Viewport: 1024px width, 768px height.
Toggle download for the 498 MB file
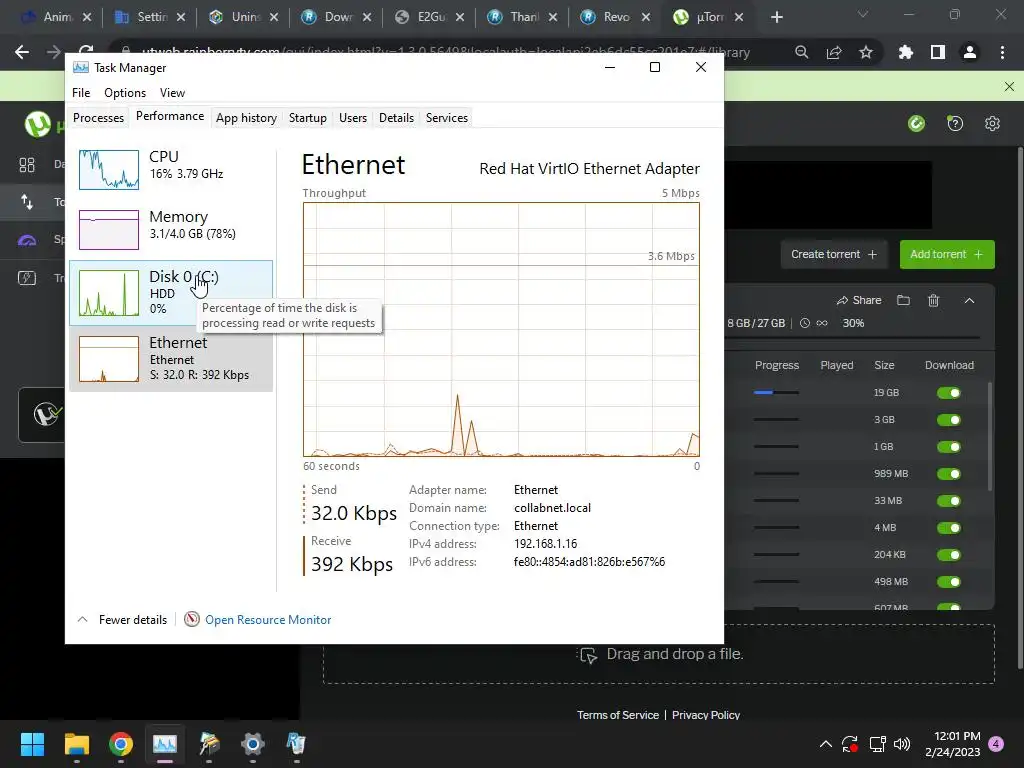[x=949, y=582]
